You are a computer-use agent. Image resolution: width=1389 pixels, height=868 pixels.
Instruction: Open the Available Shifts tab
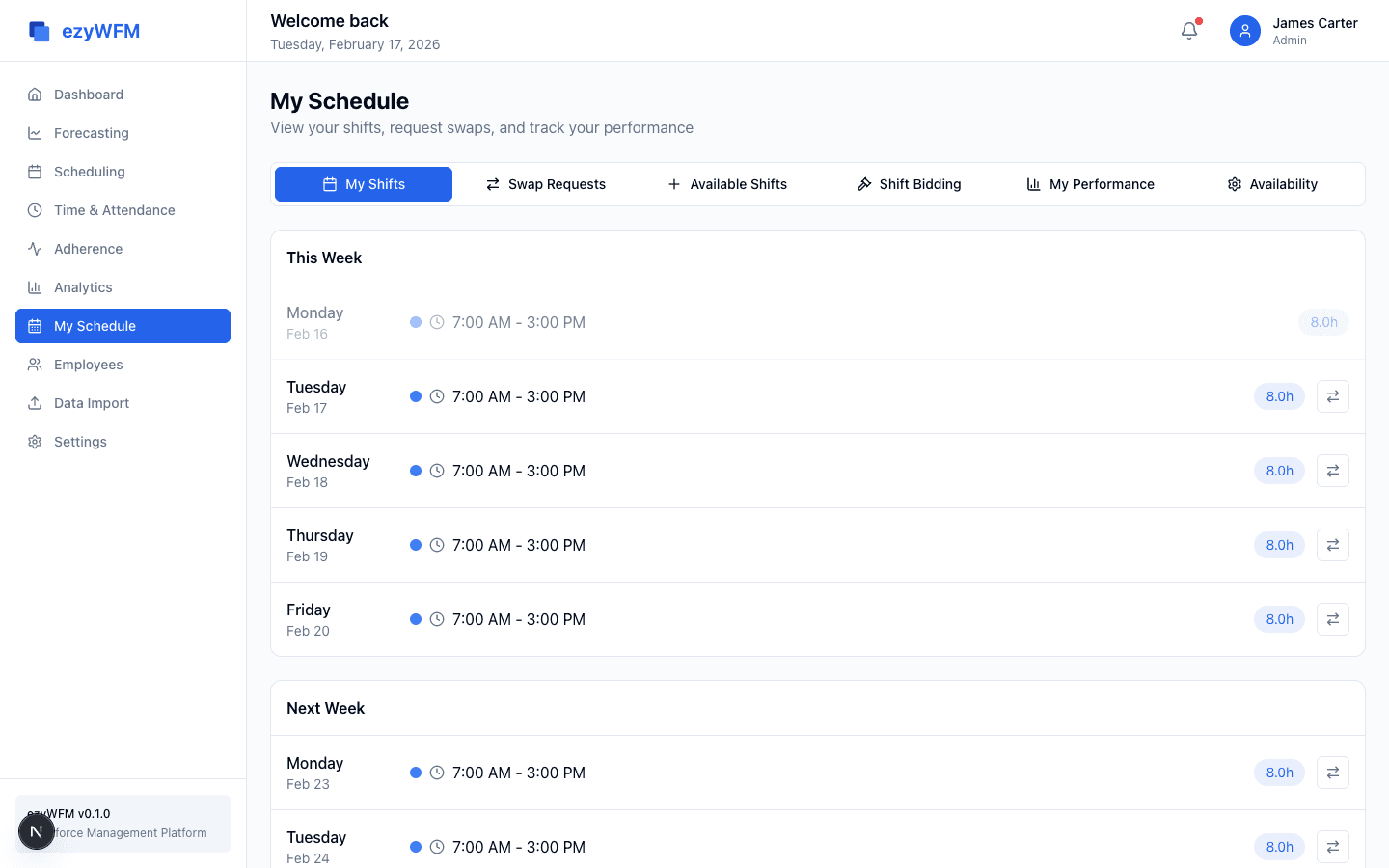[x=727, y=184]
